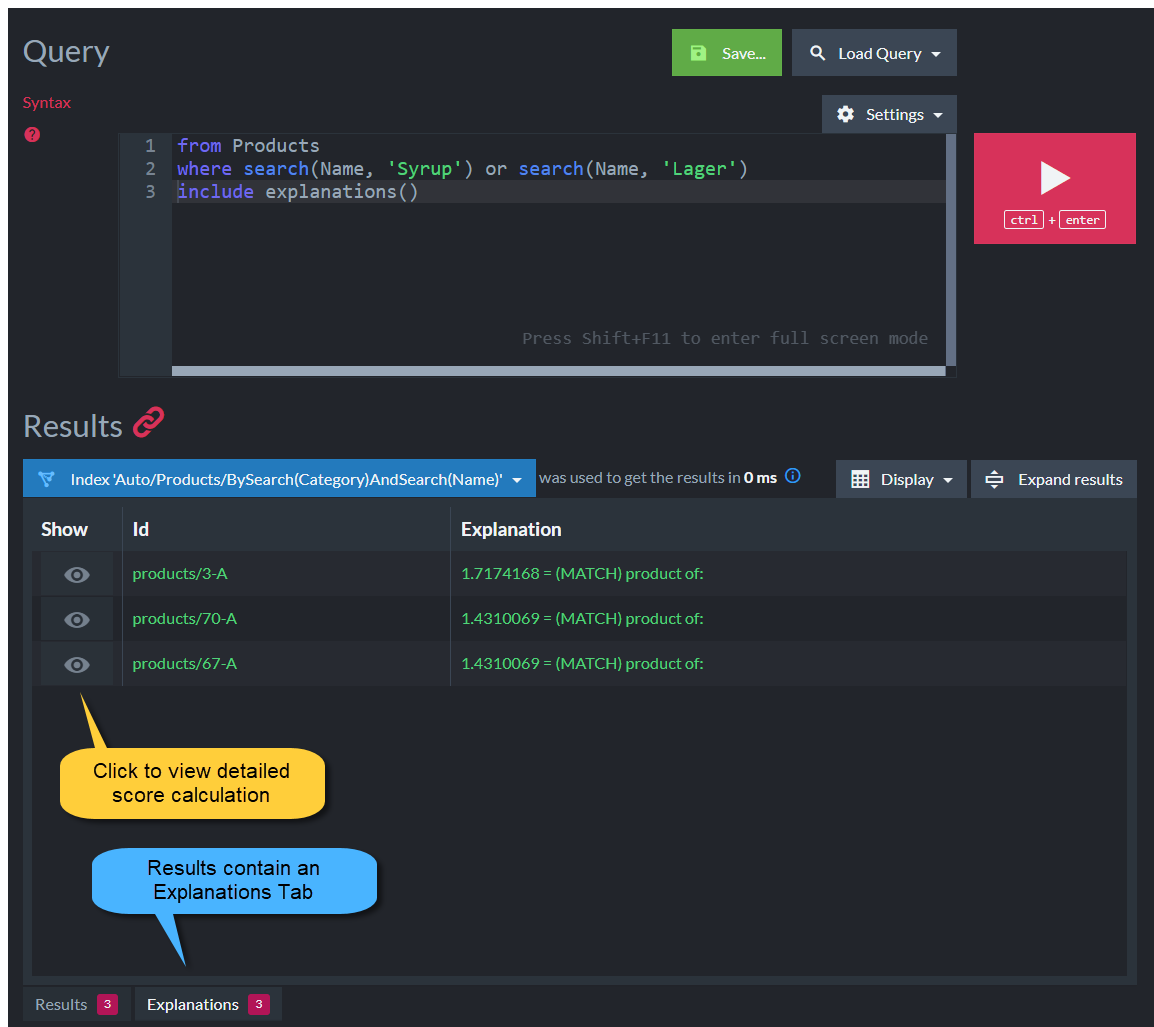The image size is (1154, 1027).
Task: Open the Load Query dropdown
Action: pos(874,53)
